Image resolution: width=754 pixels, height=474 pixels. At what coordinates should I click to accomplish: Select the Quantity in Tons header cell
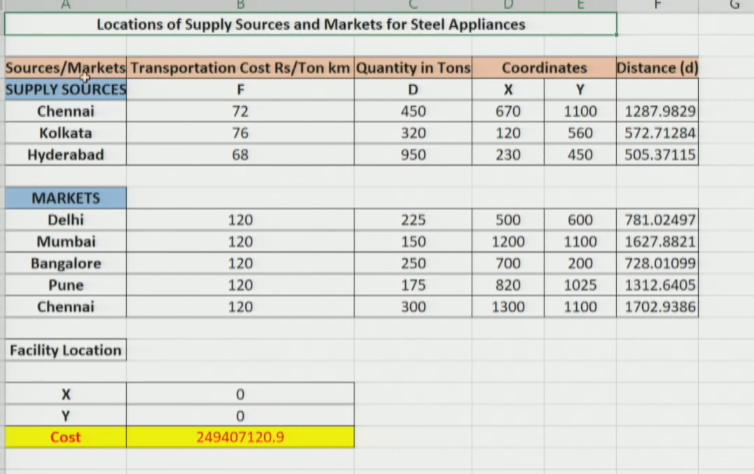click(413, 68)
